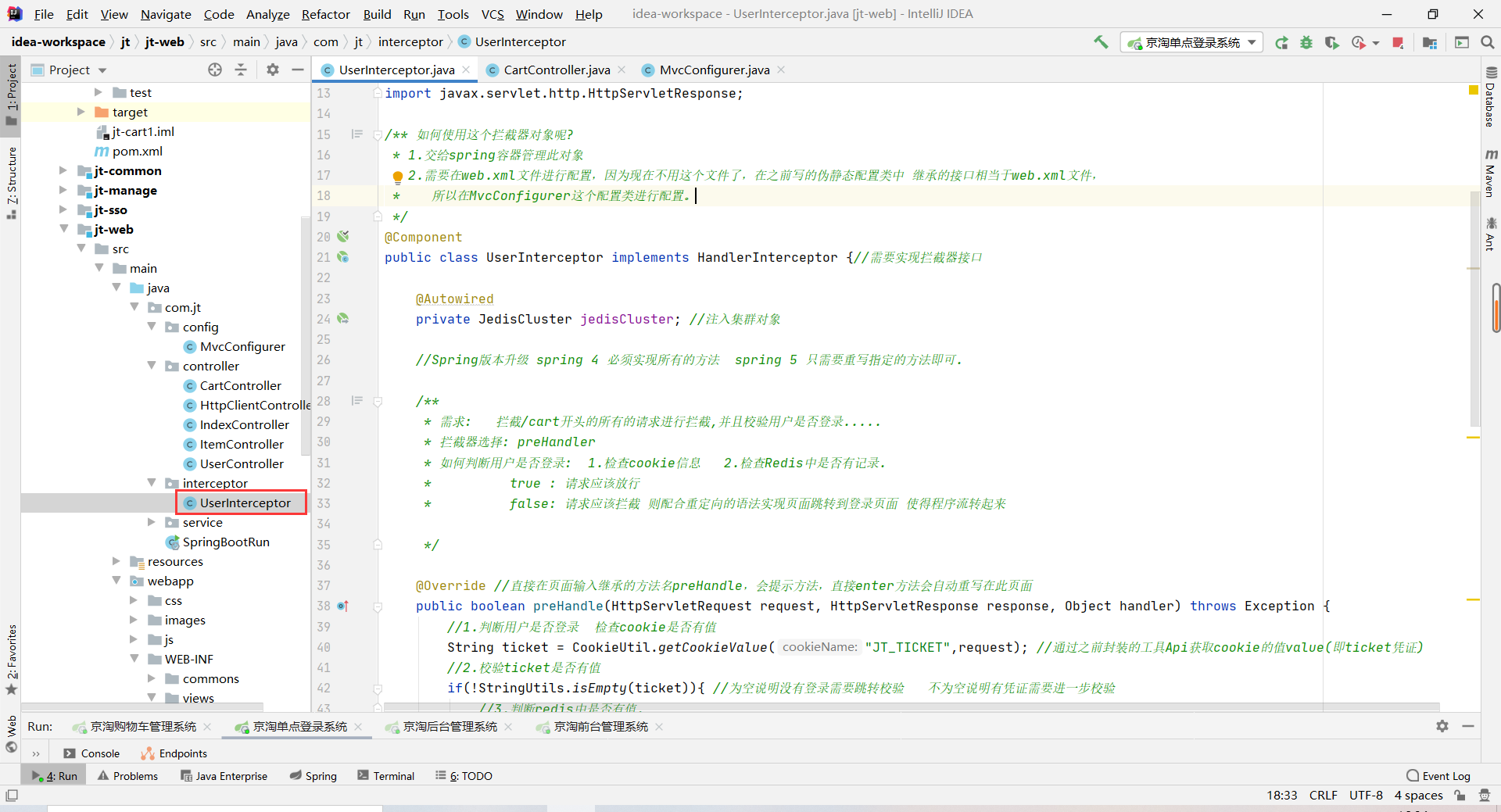Collapse the controller package
The height and width of the screenshot is (812, 1501).
(152, 366)
